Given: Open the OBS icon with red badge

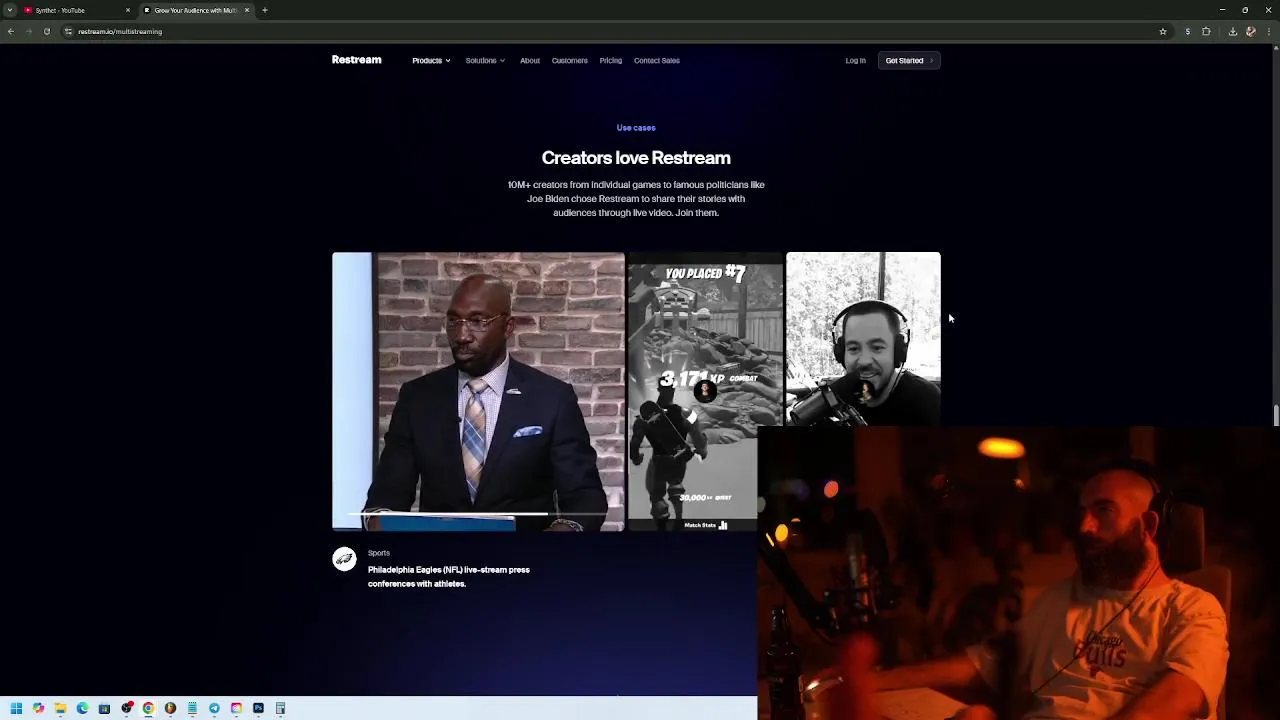Looking at the screenshot, I should (126, 708).
